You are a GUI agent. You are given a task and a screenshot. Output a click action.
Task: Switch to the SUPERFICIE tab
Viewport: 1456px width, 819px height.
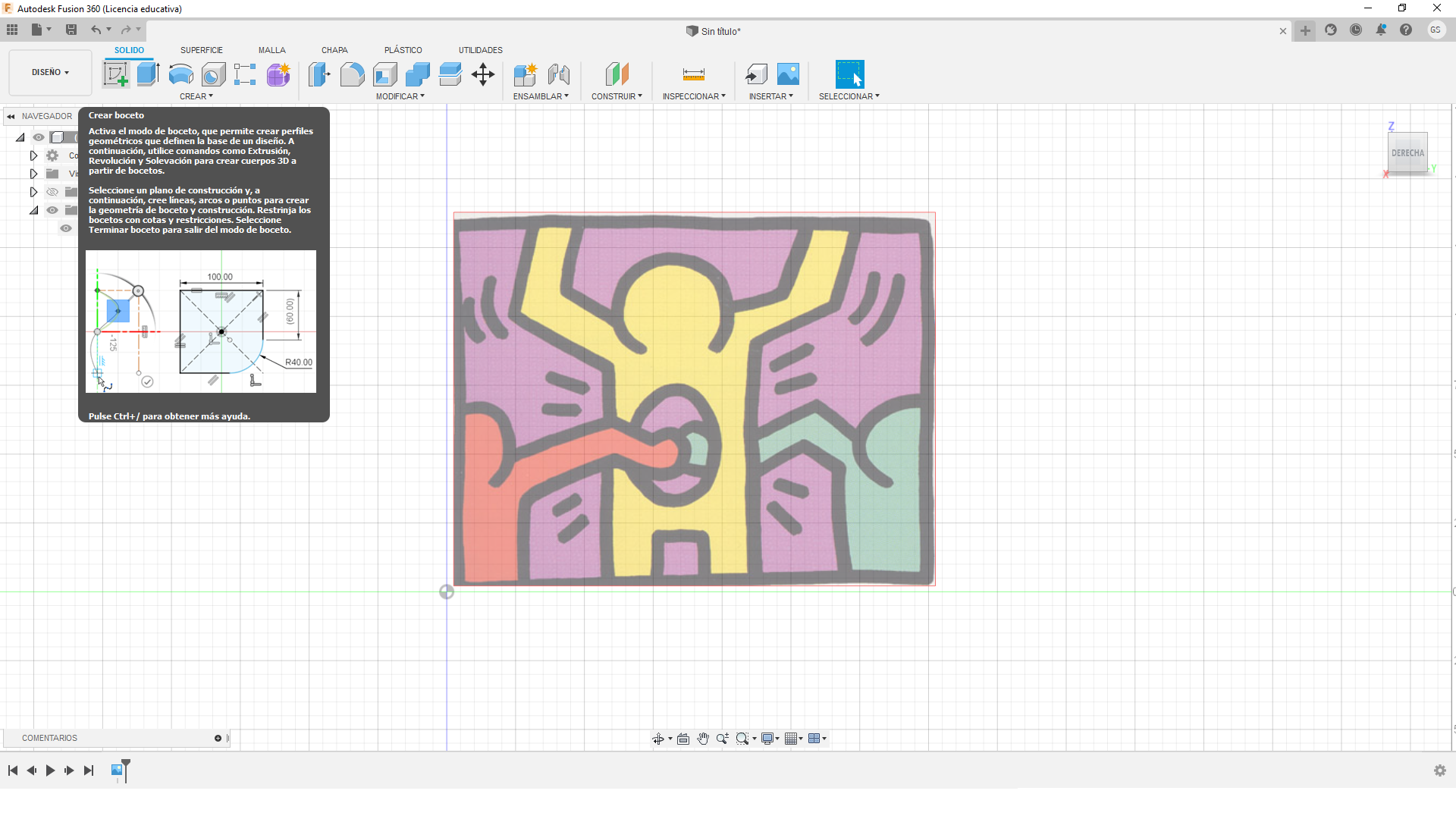tap(202, 50)
